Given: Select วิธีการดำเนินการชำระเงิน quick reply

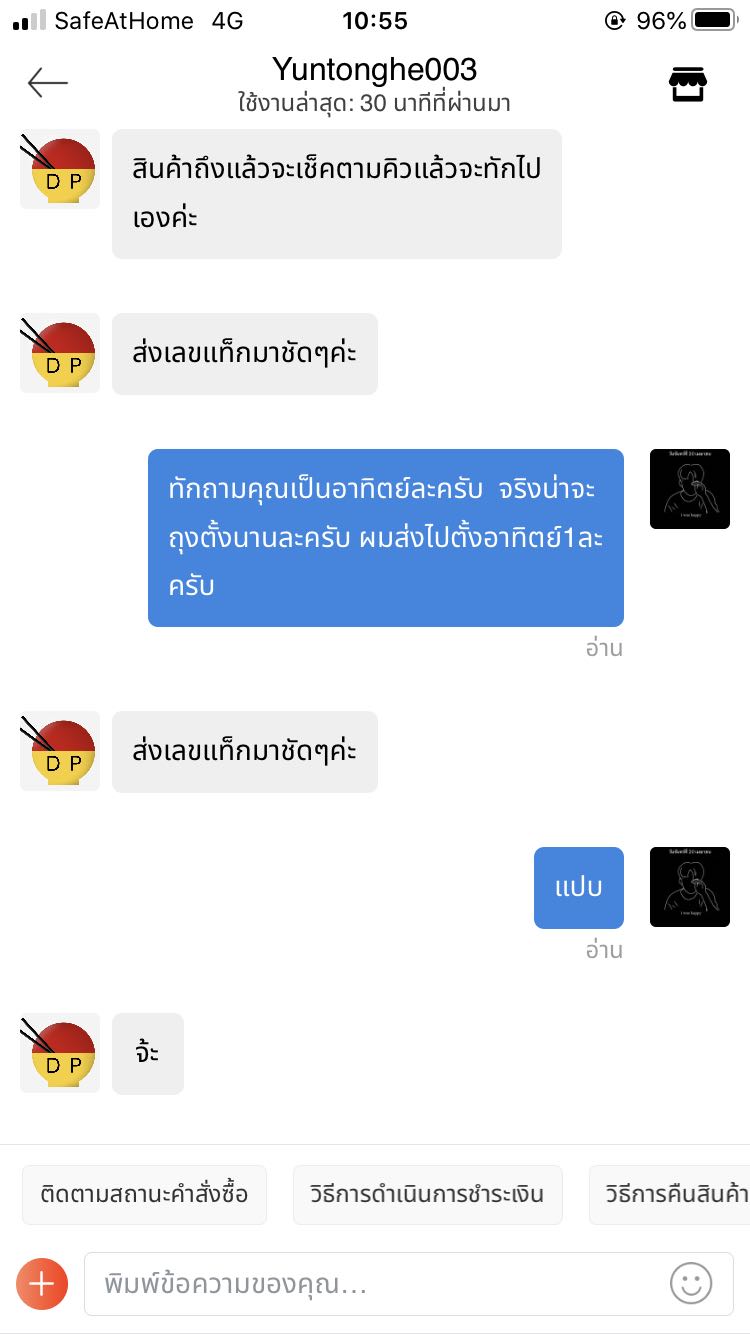Looking at the screenshot, I should click(427, 1194).
